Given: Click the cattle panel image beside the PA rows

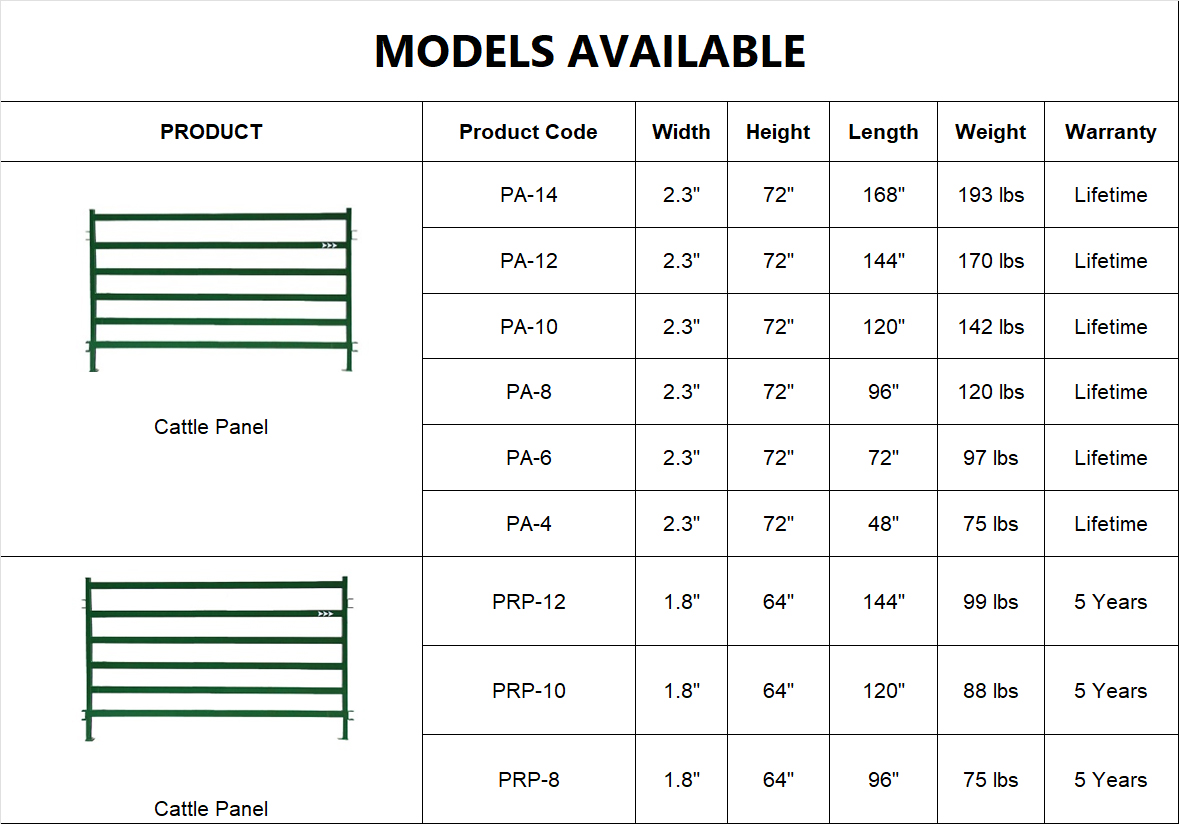Looking at the screenshot, I should tap(220, 290).
